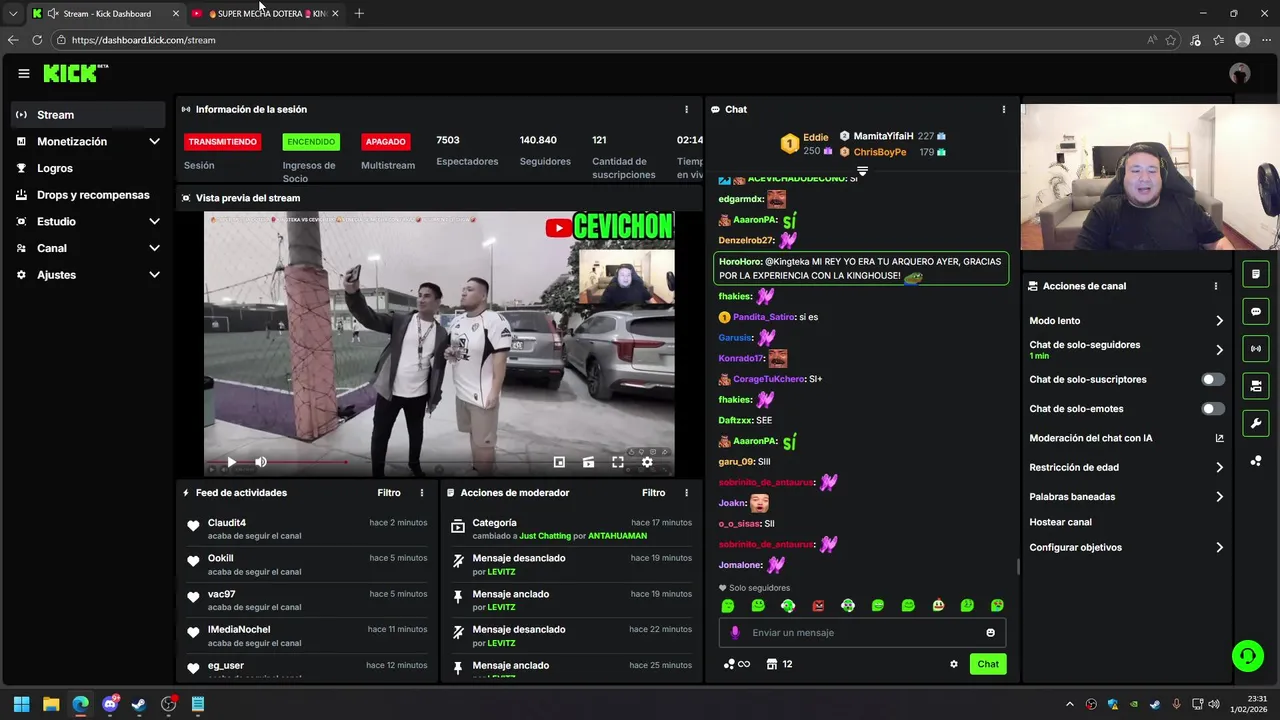Open the hamburger menu beside the Kick logo
Viewport: 1280px width, 720px height.
point(23,73)
